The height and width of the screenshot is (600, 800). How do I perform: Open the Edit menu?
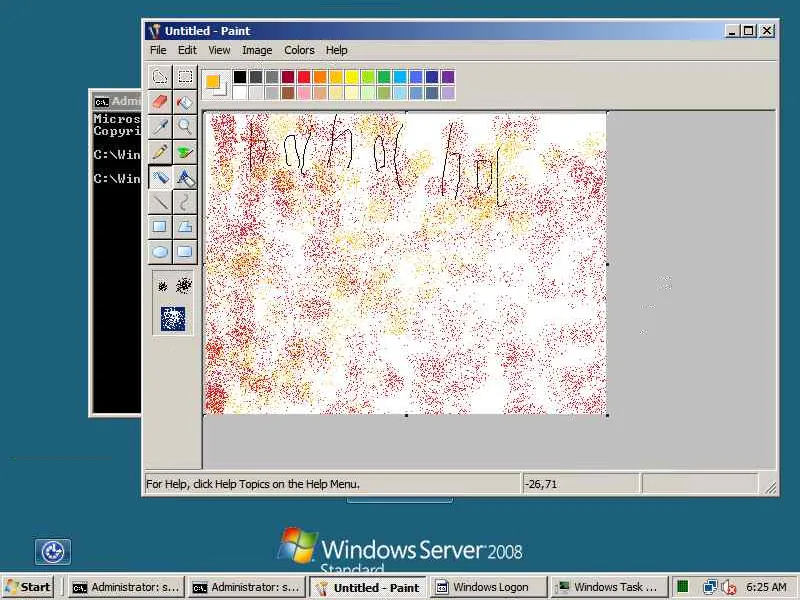point(187,50)
